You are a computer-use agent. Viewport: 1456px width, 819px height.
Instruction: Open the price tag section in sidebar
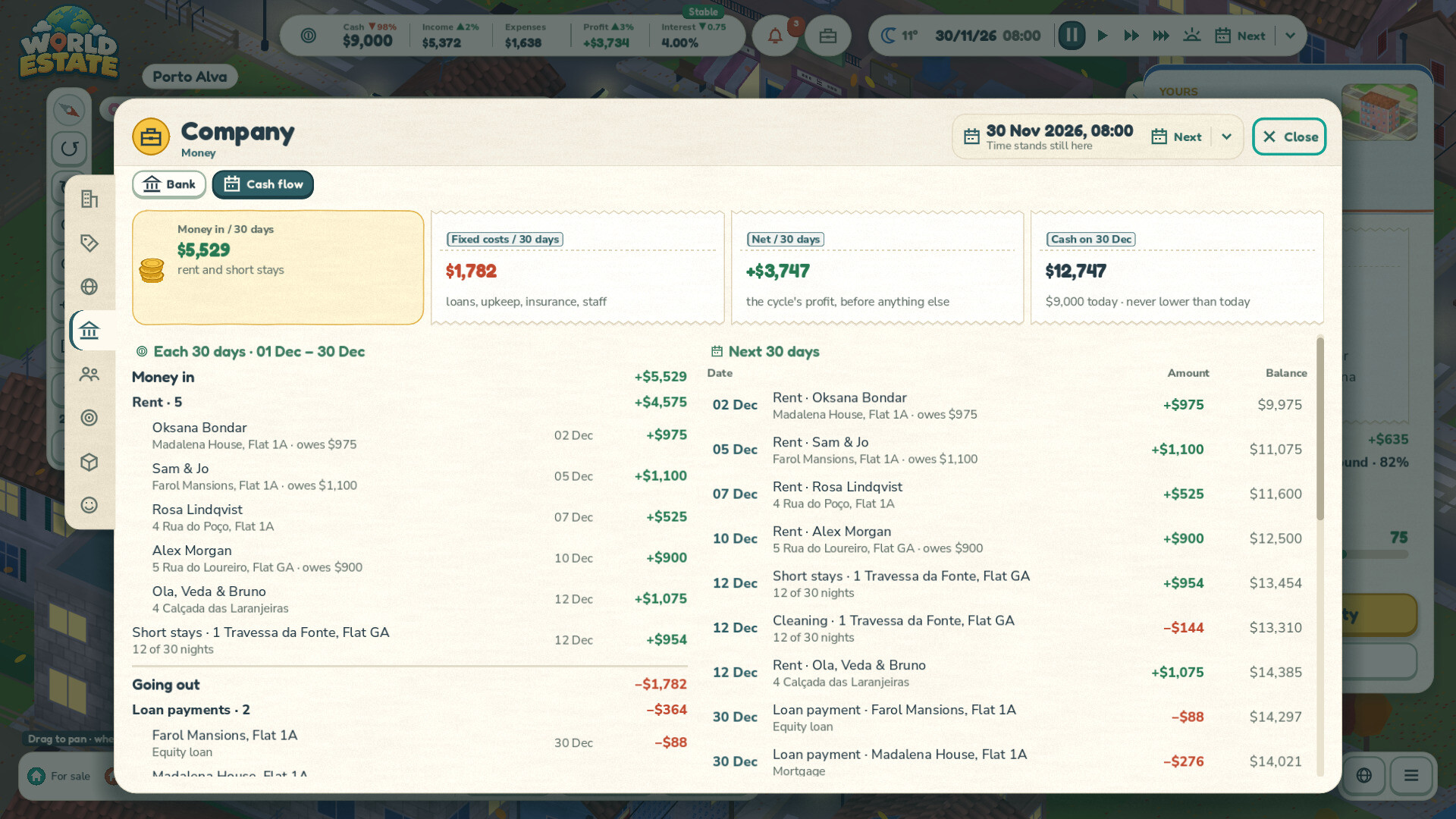[89, 243]
